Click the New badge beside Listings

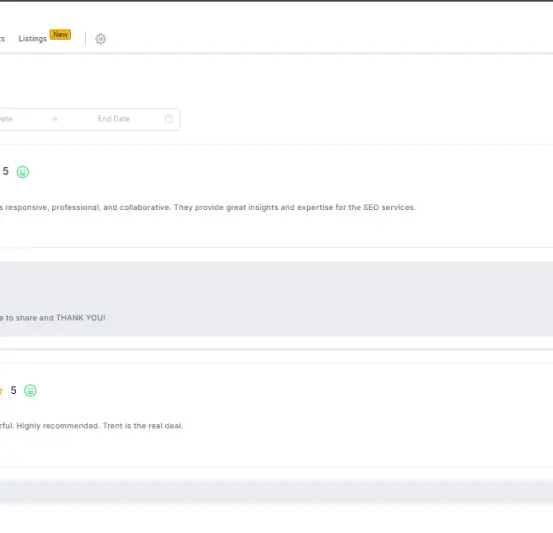pos(60,35)
